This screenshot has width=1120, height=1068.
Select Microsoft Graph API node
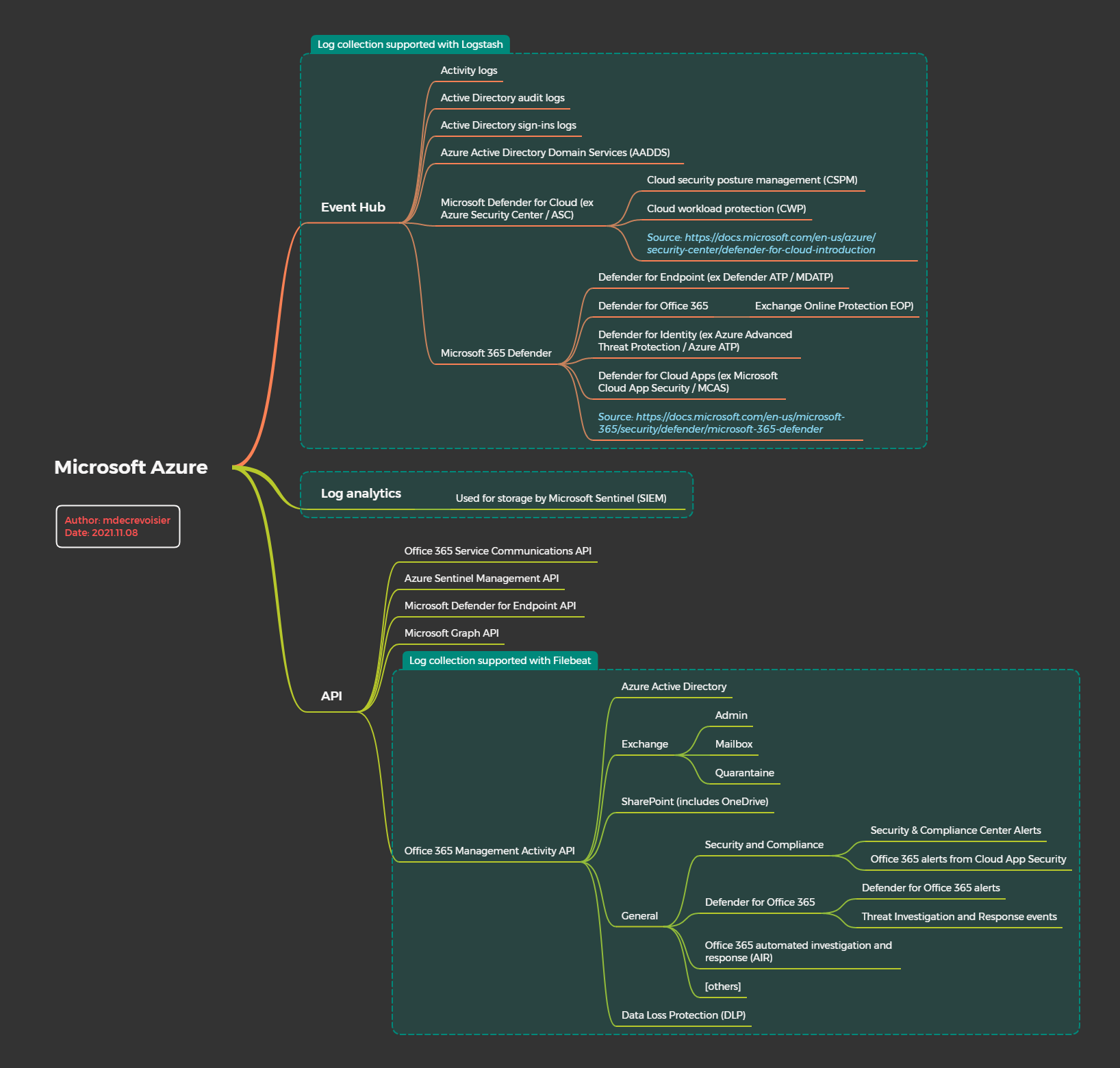(x=451, y=633)
